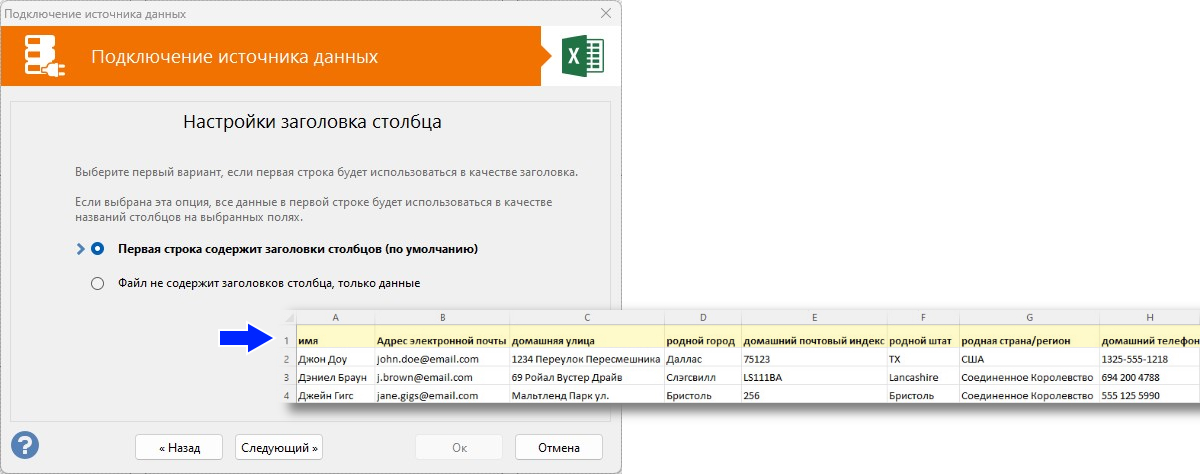
Task: Select column G header in spreadsheet preview
Action: [1029, 317]
